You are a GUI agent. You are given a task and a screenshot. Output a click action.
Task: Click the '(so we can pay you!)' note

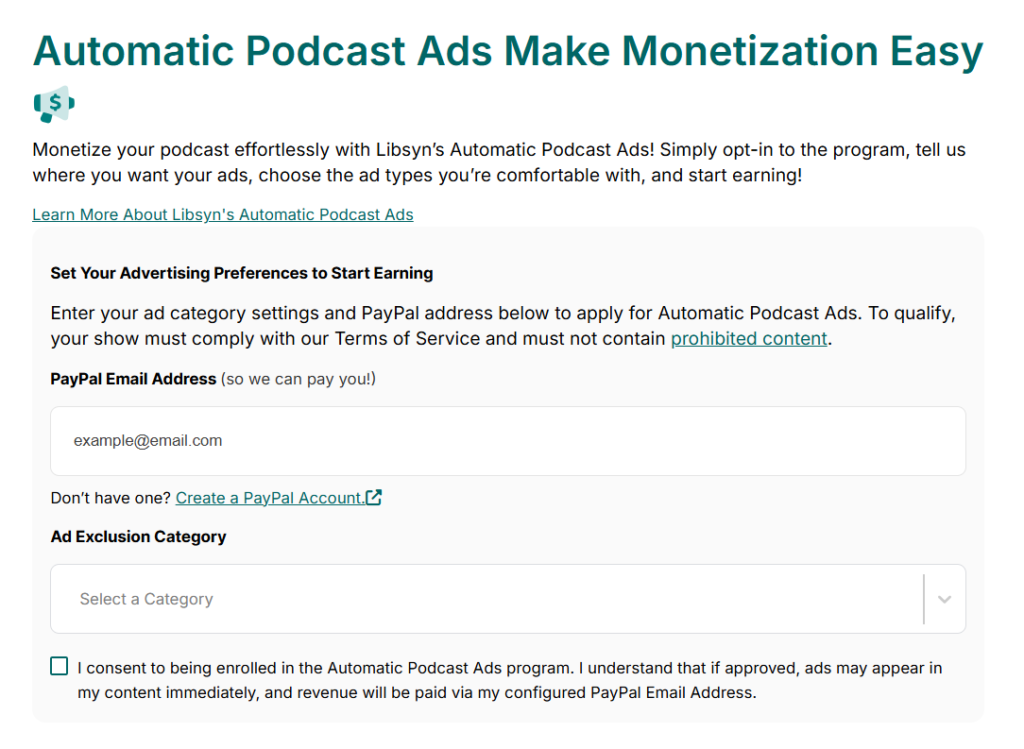click(298, 379)
